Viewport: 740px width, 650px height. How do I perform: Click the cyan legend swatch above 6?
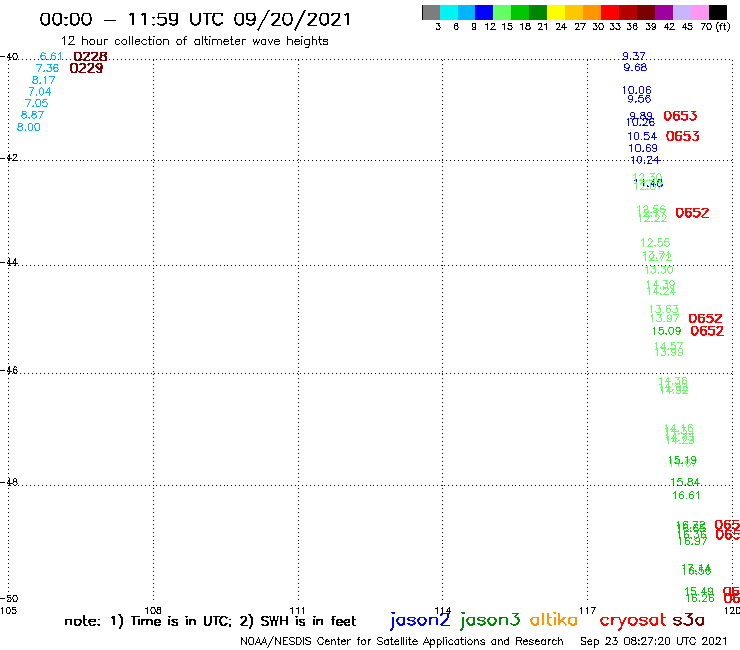point(449,12)
